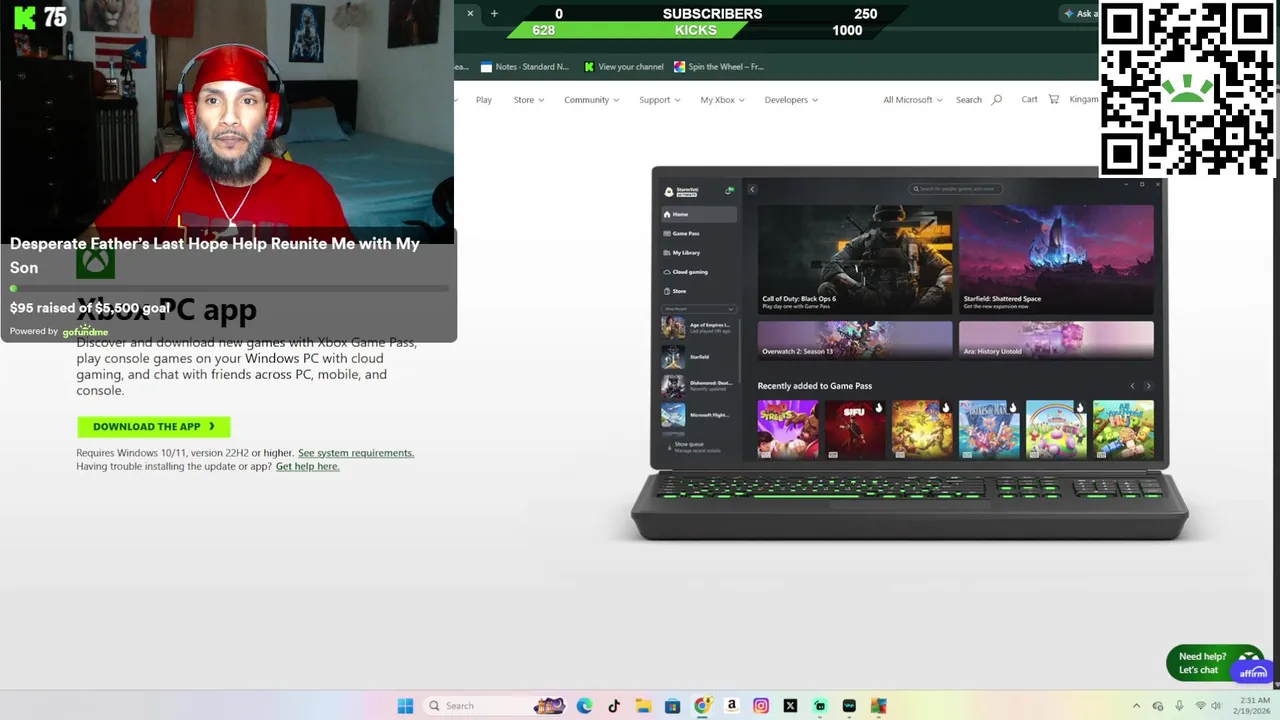Click the microphone icon in system tray
1280x720 pixels.
click(x=1179, y=706)
